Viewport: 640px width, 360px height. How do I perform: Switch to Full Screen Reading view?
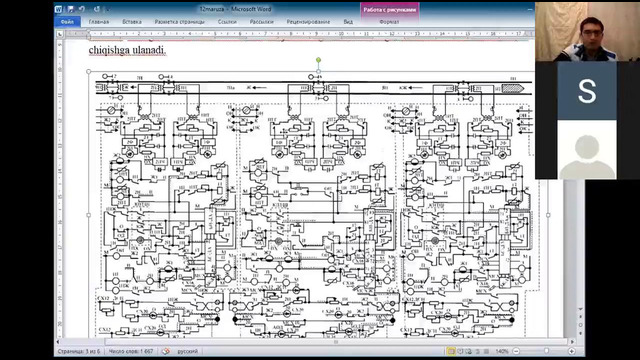tap(460, 351)
